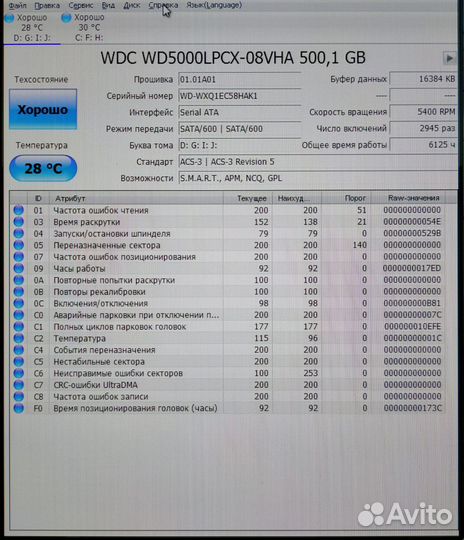This screenshot has width=464, height=540.
Task: Click next disk arrow button
Action: pos(449,58)
